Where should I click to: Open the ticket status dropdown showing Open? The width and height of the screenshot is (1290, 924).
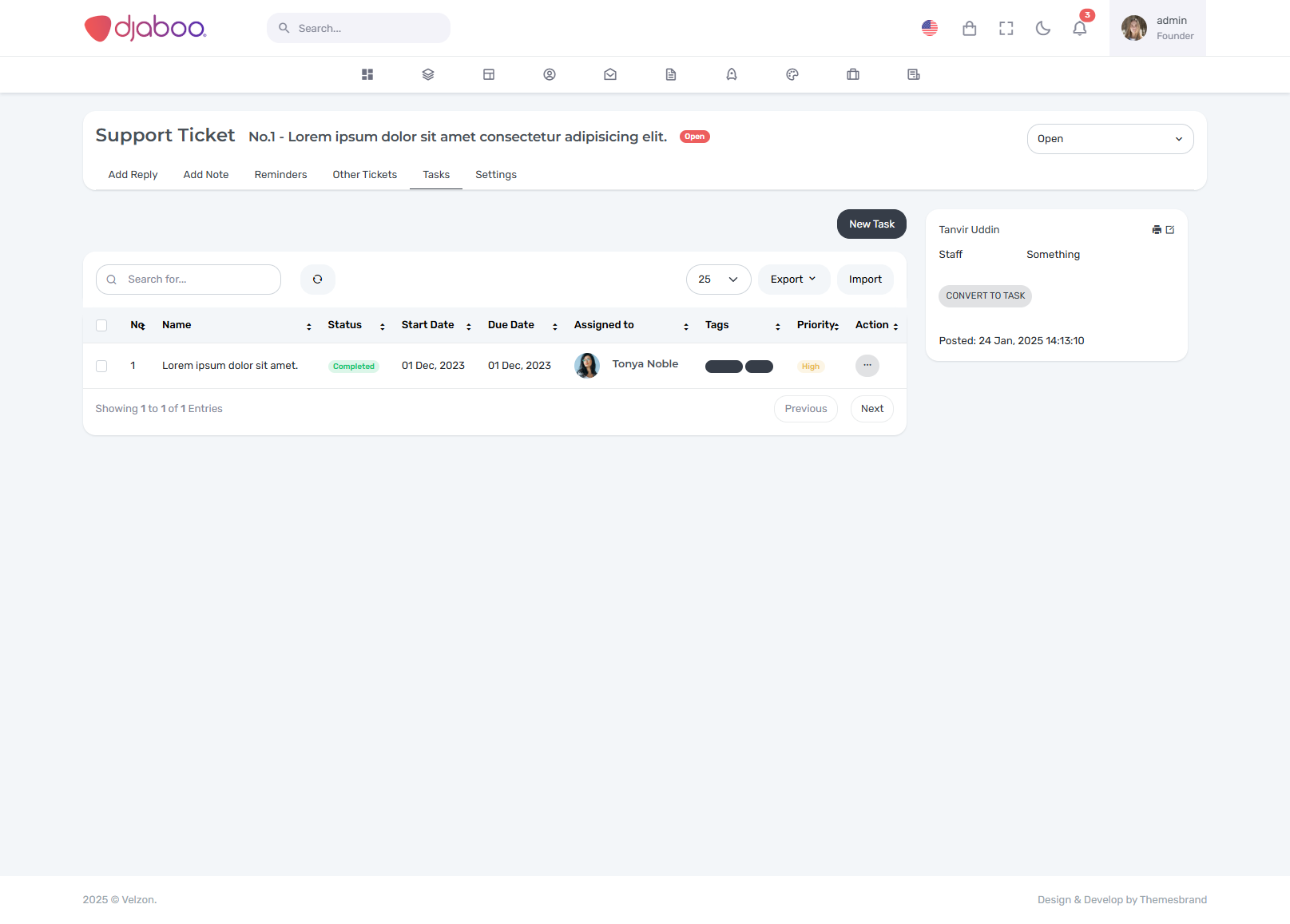click(1109, 139)
